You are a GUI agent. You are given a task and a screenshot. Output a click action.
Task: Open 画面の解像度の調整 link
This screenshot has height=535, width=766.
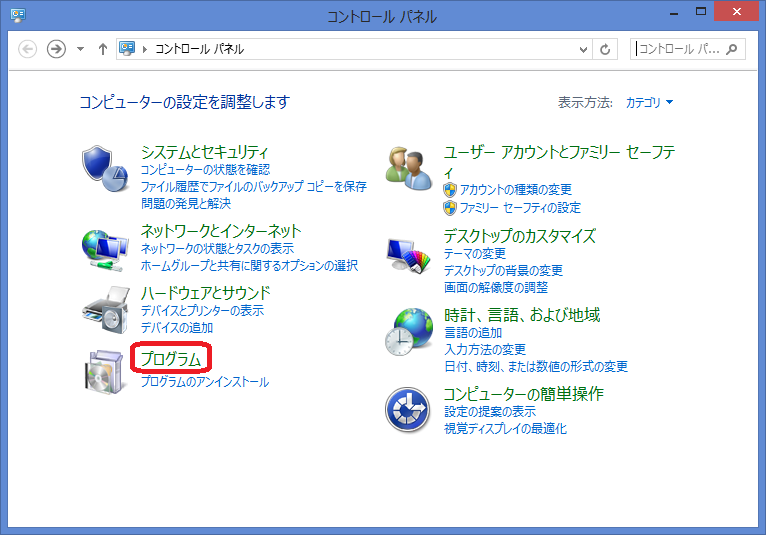coord(496,288)
